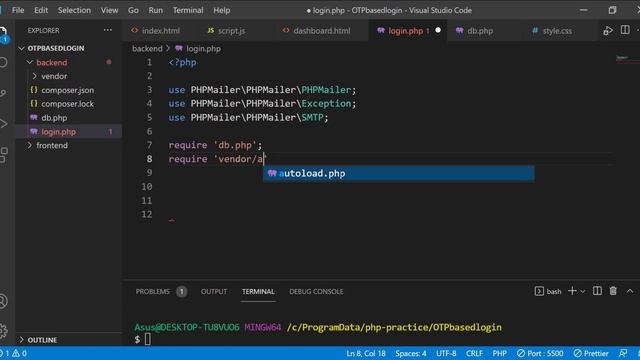The width and height of the screenshot is (640, 360).
Task: Accept the autoload.php suggestion
Action: 398,173
